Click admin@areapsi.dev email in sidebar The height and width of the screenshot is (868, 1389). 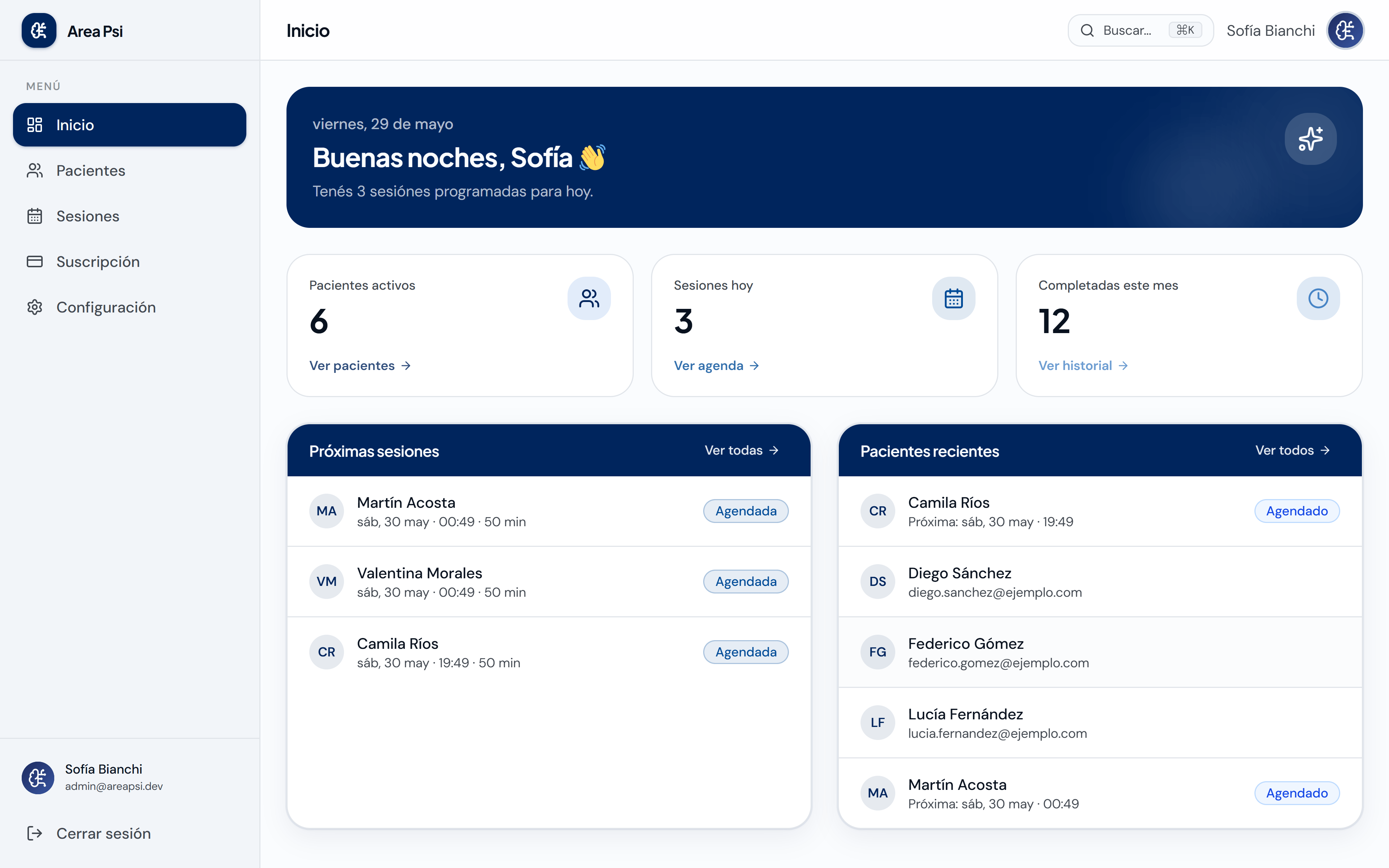(114, 787)
